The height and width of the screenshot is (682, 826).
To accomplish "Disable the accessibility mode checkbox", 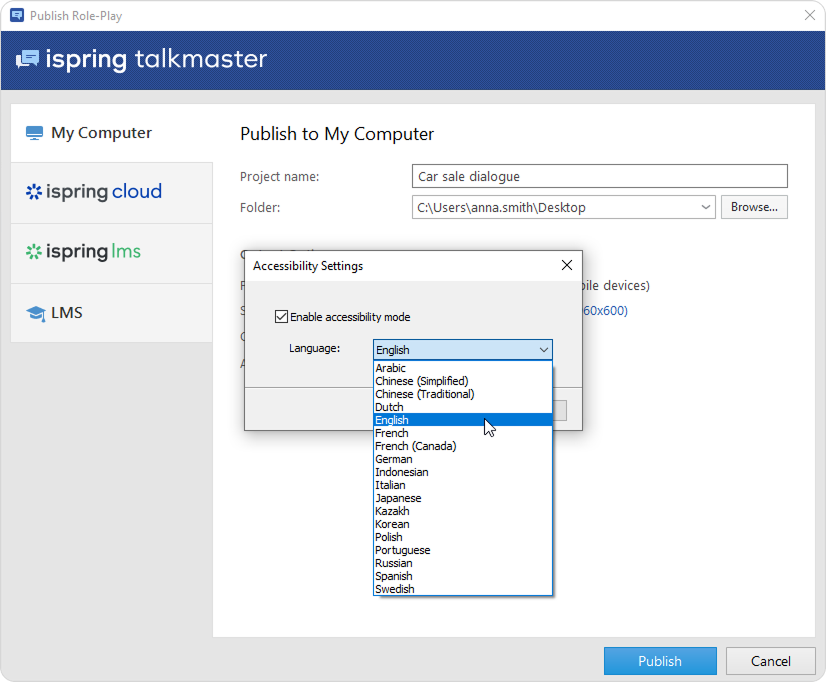I will [x=281, y=317].
